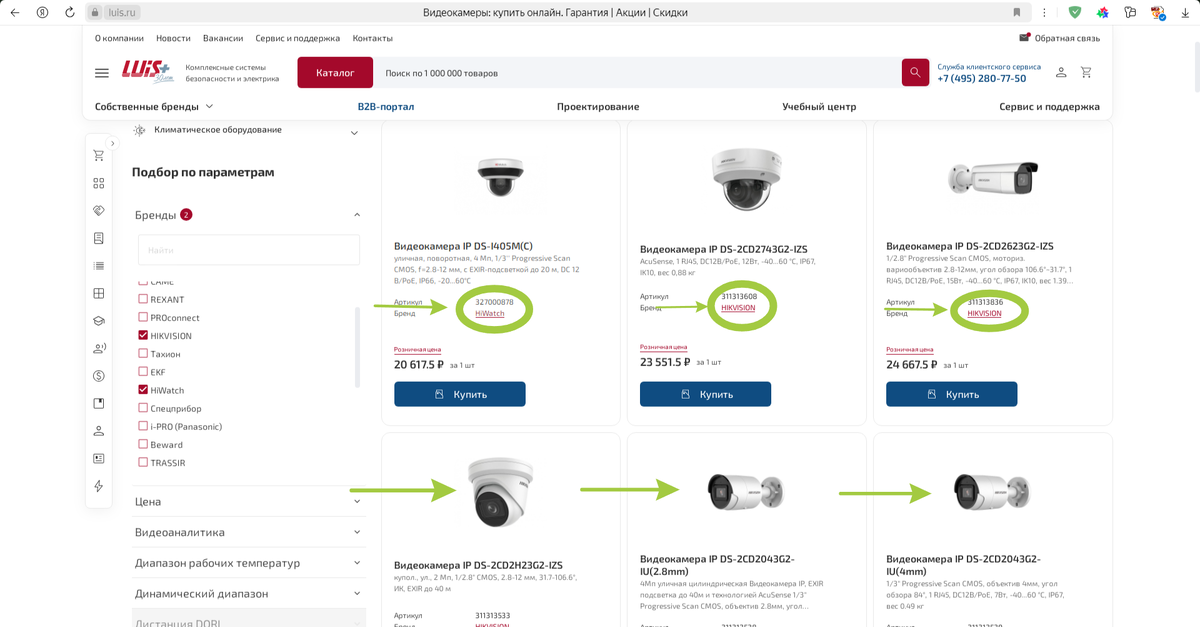Expand the Цена filter section
Image resolution: width=1200 pixels, height=627 pixels.
pos(246,502)
